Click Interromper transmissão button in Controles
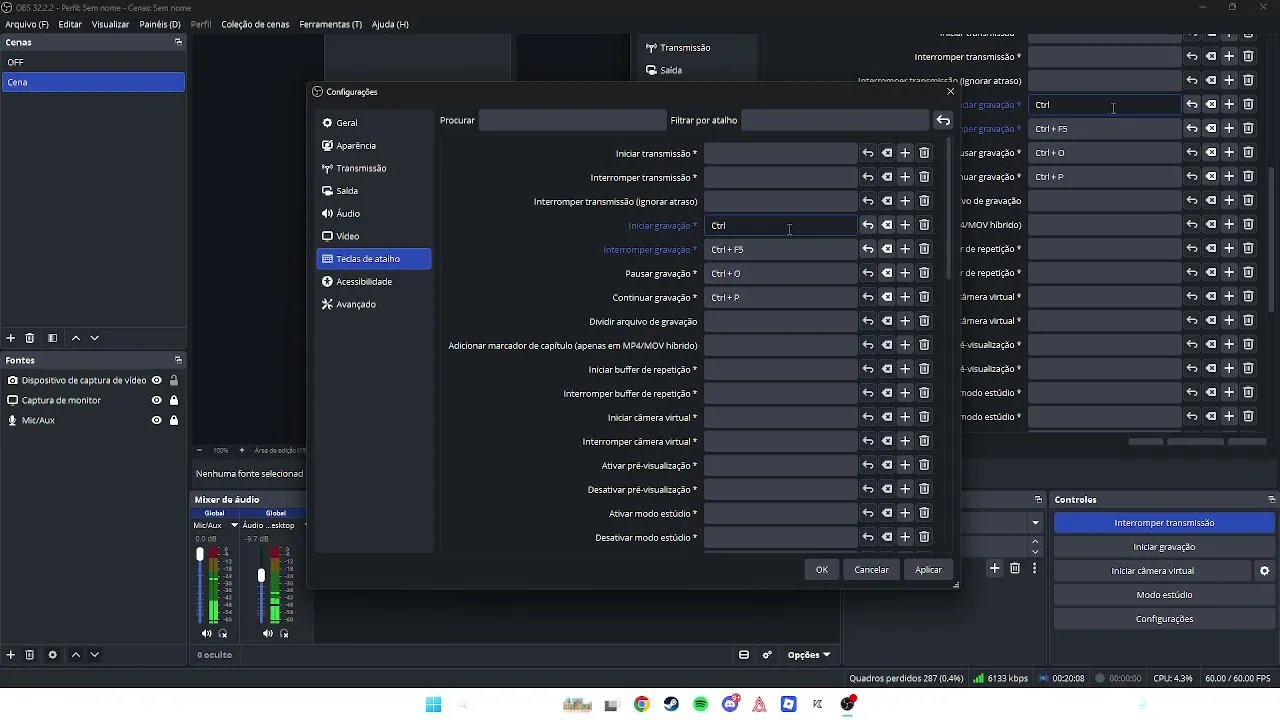The height and width of the screenshot is (720, 1280). (1164, 523)
